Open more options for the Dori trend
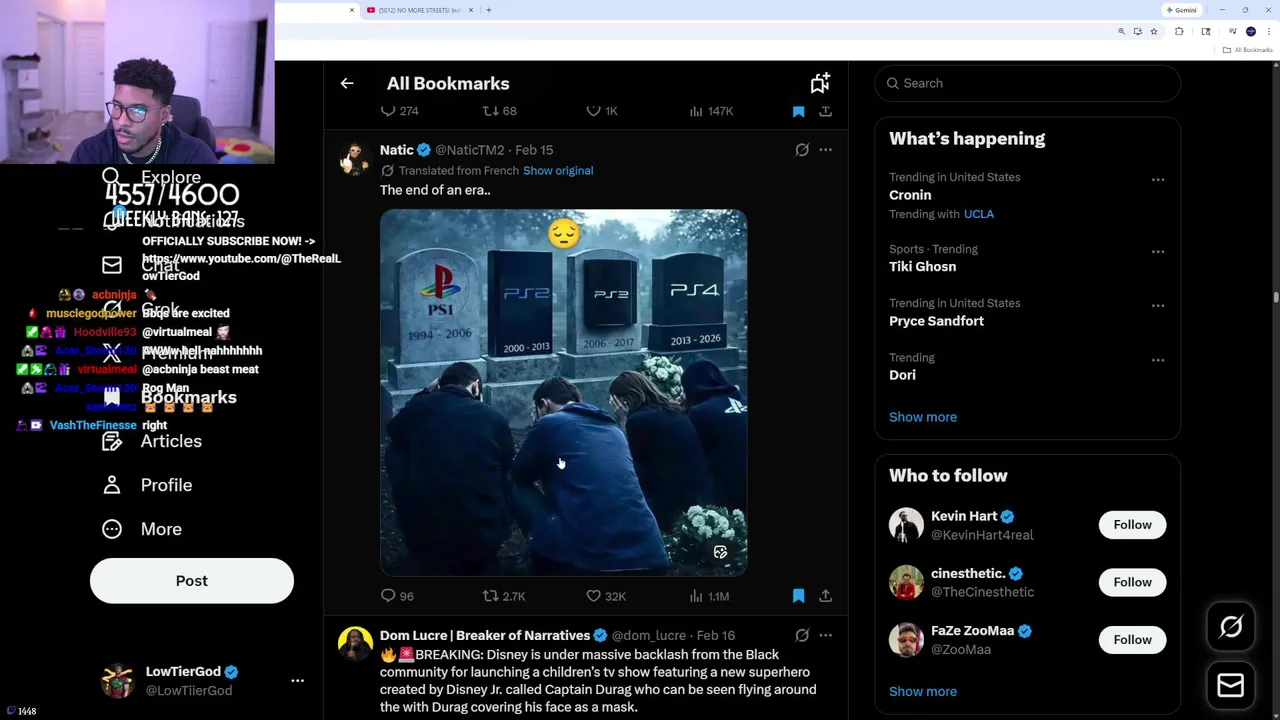 pos(1158,360)
